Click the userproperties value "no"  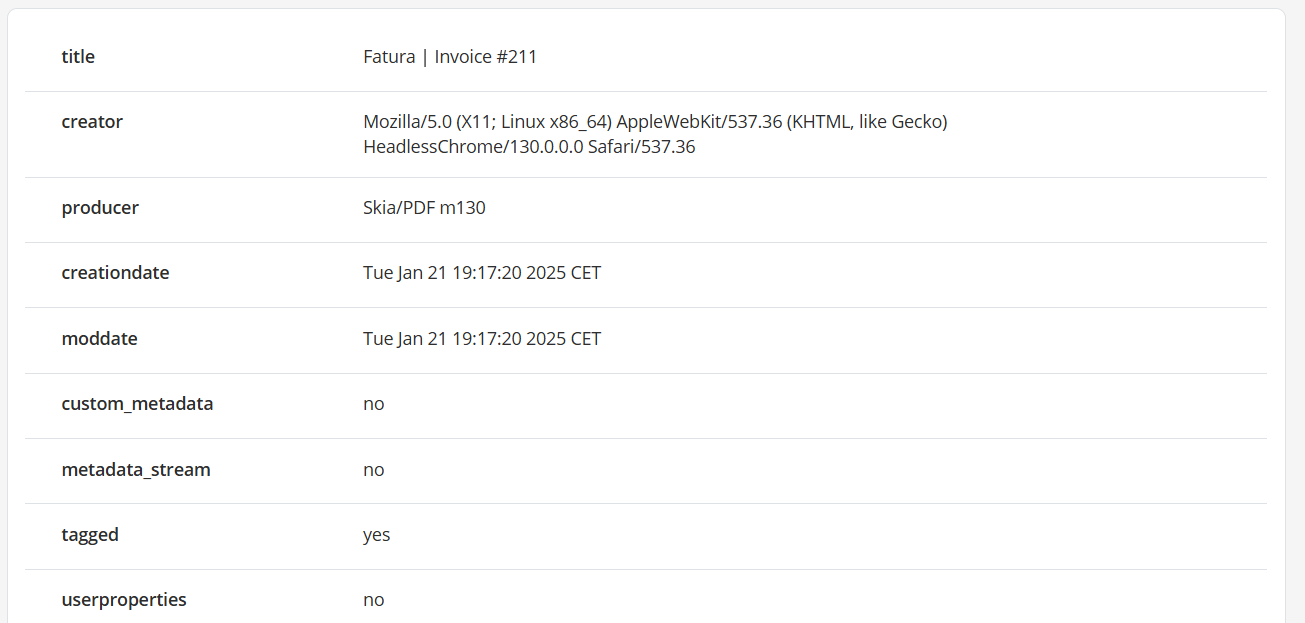click(374, 600)
